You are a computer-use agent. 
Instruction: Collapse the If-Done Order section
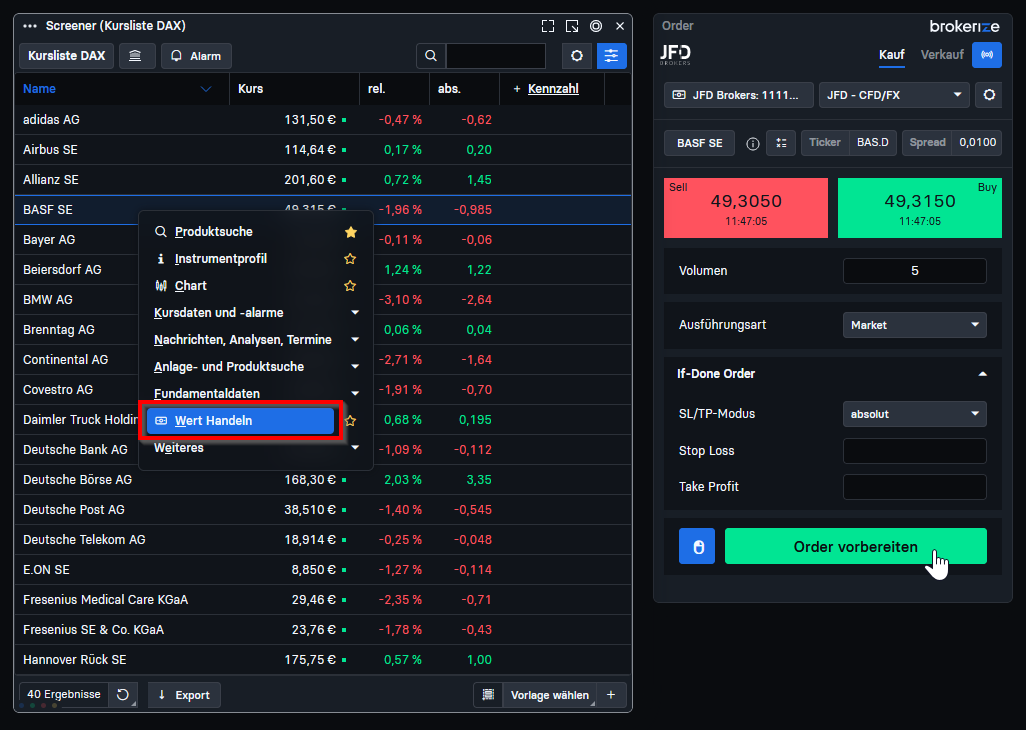point(982,374)
